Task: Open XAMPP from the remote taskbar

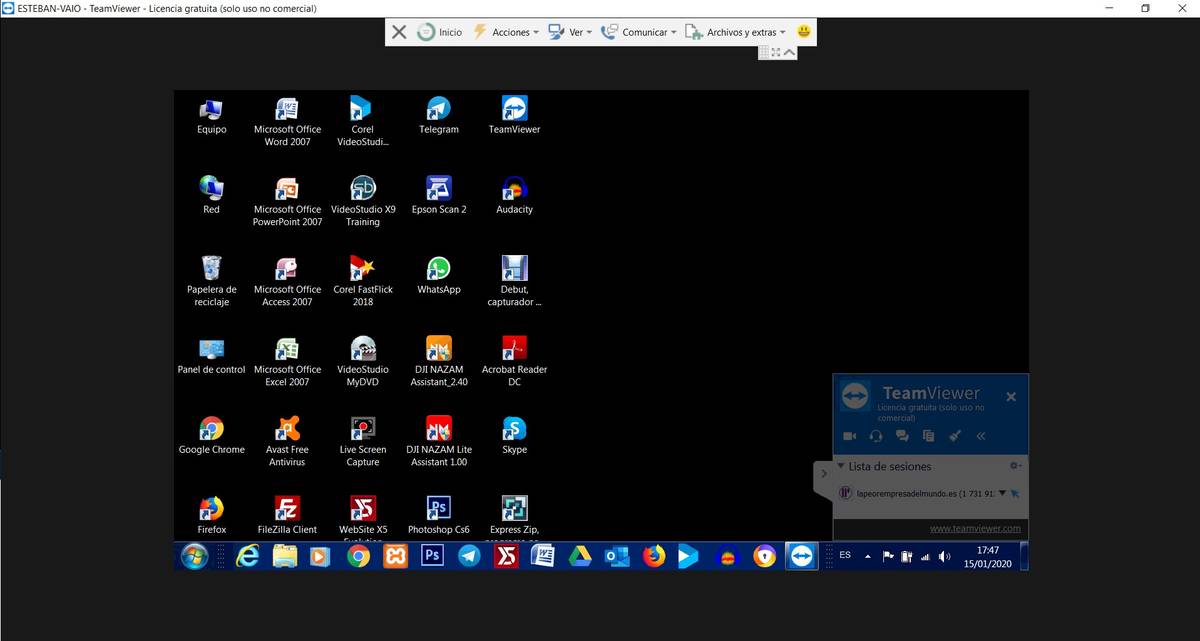Action: pyautogui.click(x=395, y=556)
